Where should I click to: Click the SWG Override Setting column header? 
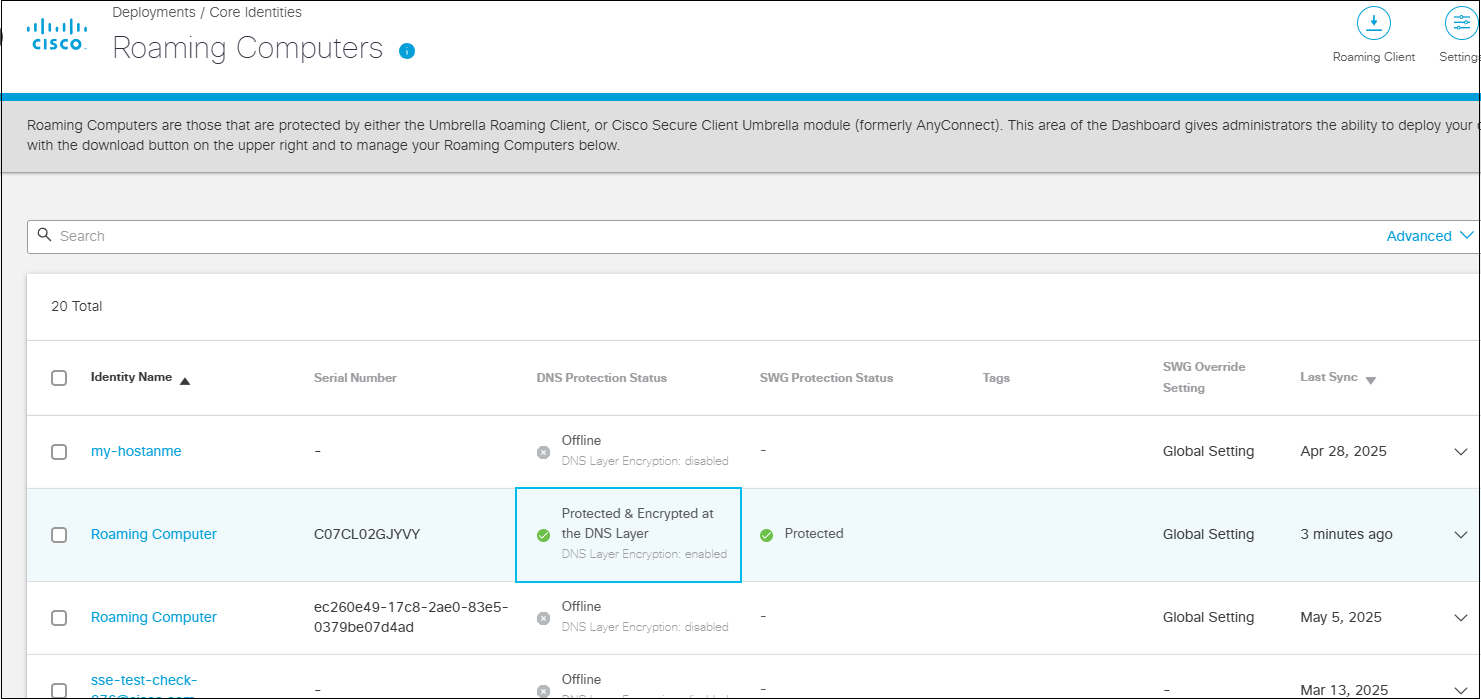(x=1204, y=377)
